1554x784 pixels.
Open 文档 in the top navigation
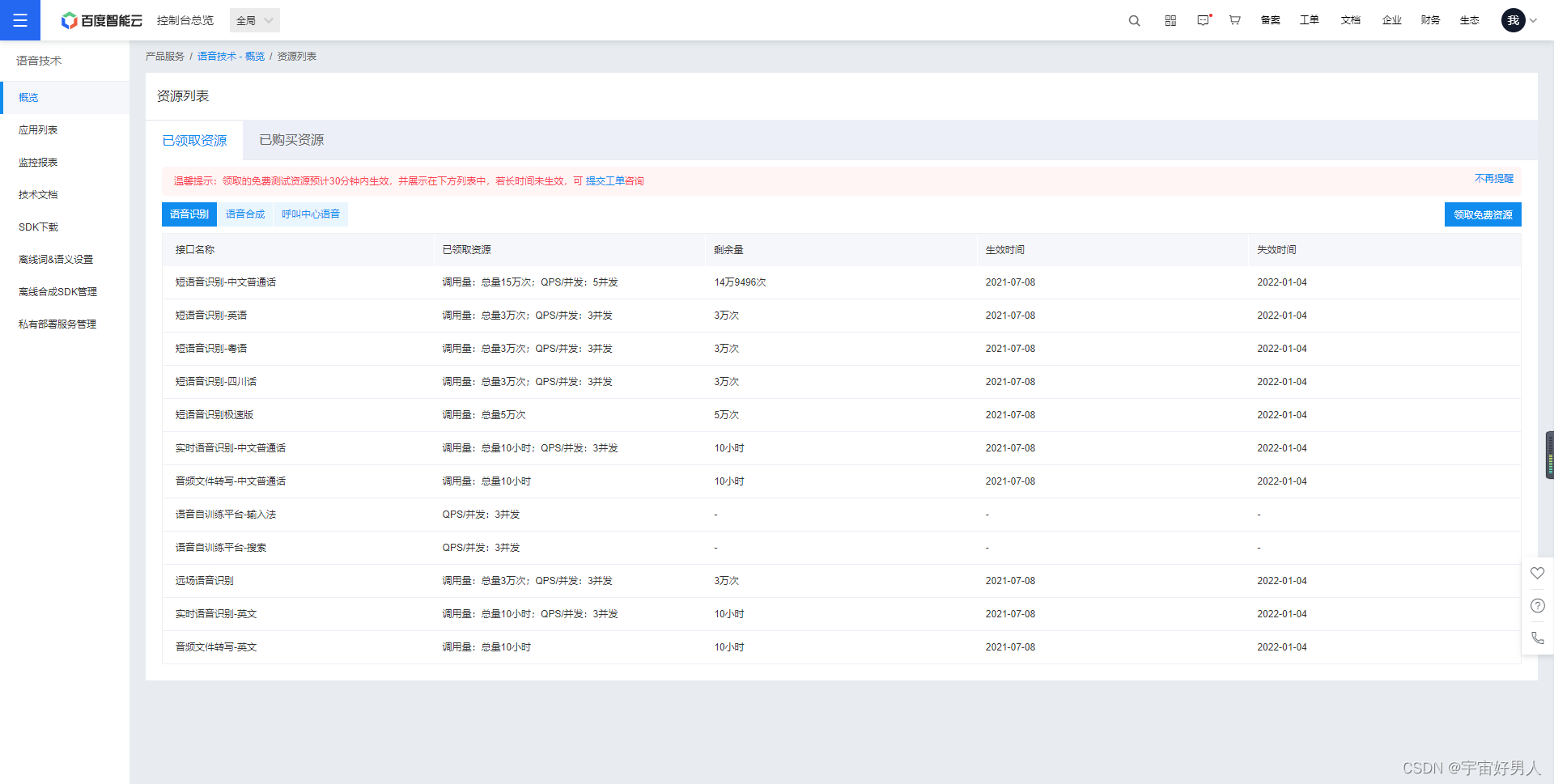pyautogui.click(x=1351, y=20)
